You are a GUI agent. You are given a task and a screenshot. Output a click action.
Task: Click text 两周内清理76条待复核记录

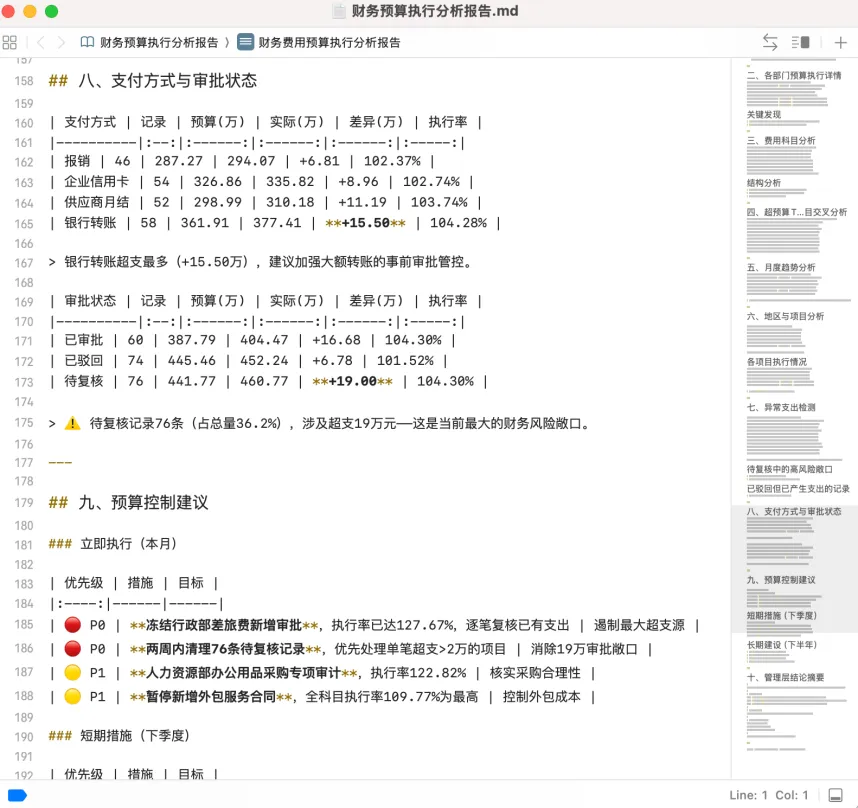[225, 649]
